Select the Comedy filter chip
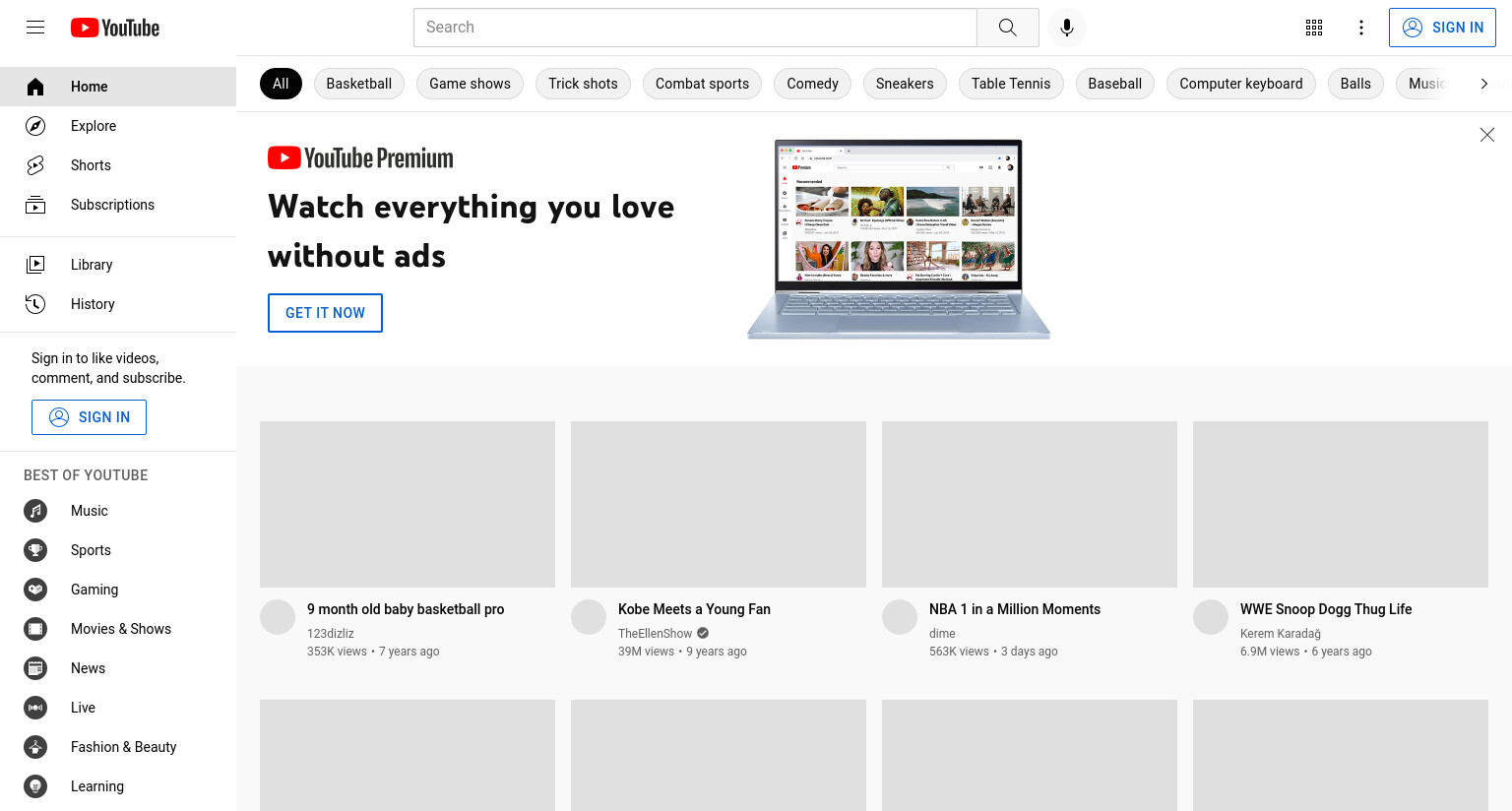 pos(812,84)
